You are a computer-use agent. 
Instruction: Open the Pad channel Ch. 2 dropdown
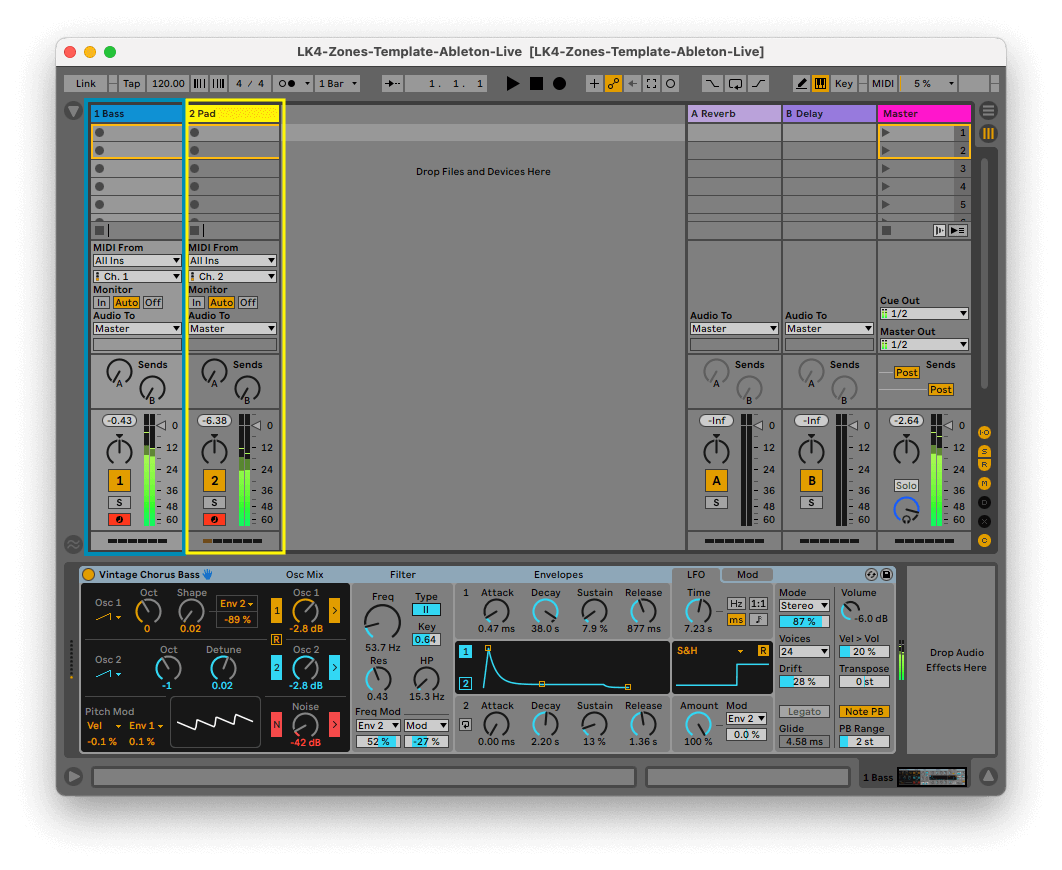232,276
